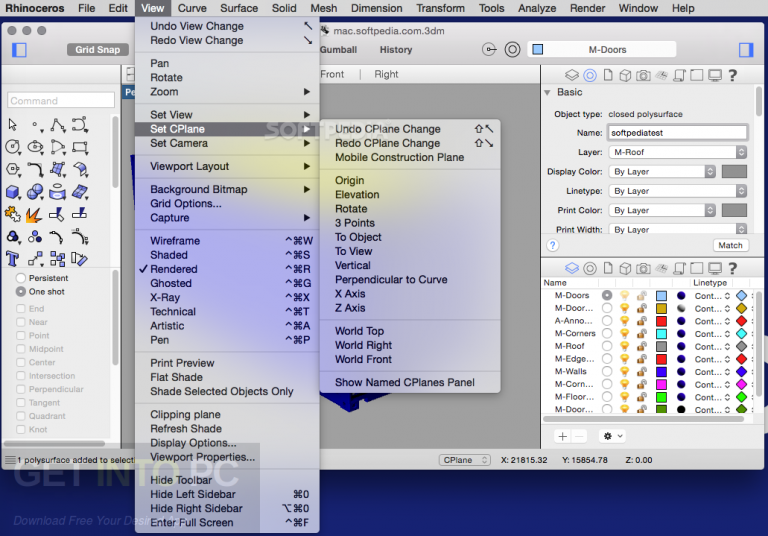Open the Display Color dropdown
The image size is (768, 536).
[x=663, y=171]
